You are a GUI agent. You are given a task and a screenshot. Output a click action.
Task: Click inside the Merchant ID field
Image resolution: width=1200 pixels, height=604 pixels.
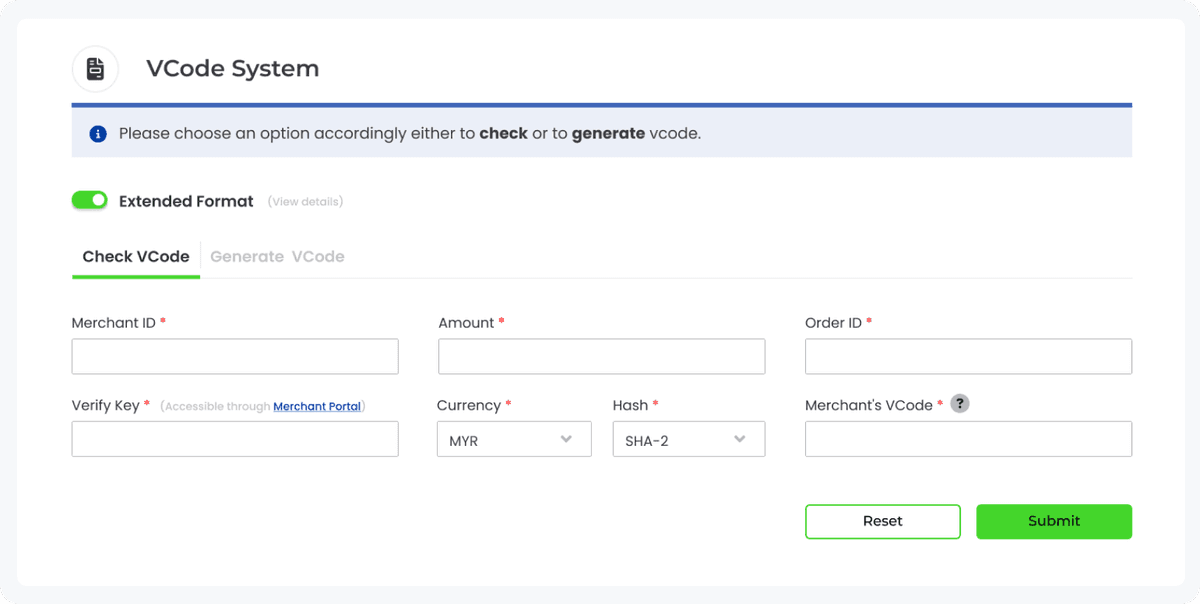pyautogui.click(x=234, y=356)
